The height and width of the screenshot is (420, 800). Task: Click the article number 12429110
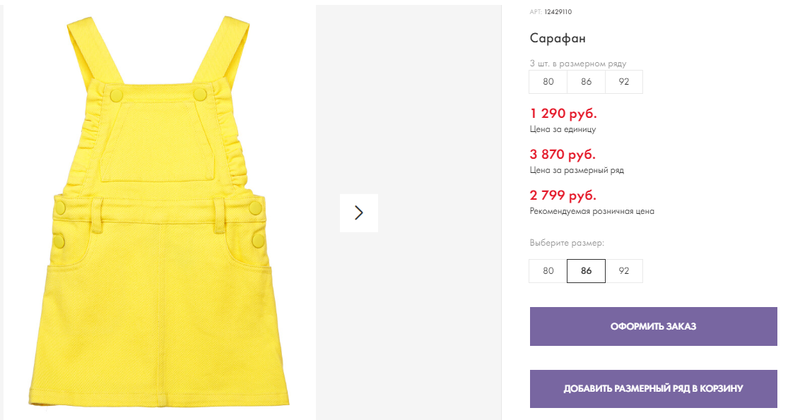[558, 12]
